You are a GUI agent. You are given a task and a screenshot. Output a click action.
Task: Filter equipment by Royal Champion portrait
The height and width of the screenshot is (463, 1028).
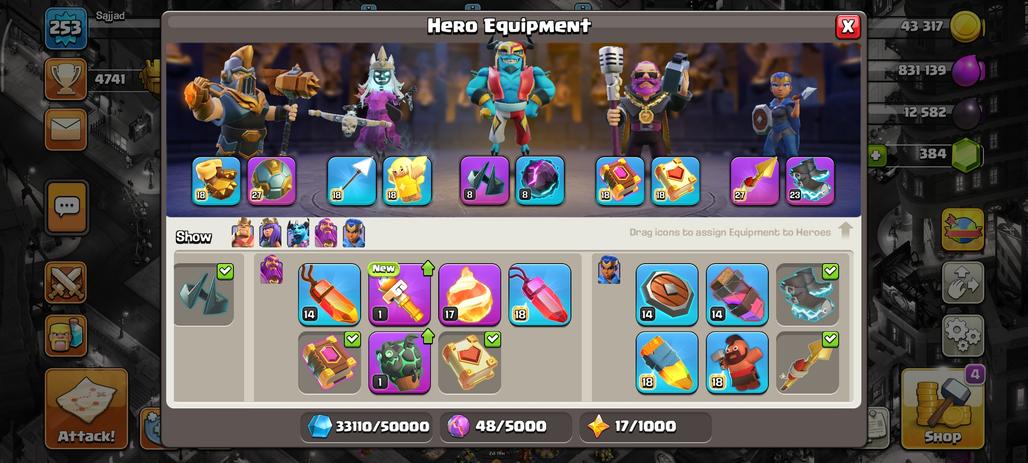353,233
